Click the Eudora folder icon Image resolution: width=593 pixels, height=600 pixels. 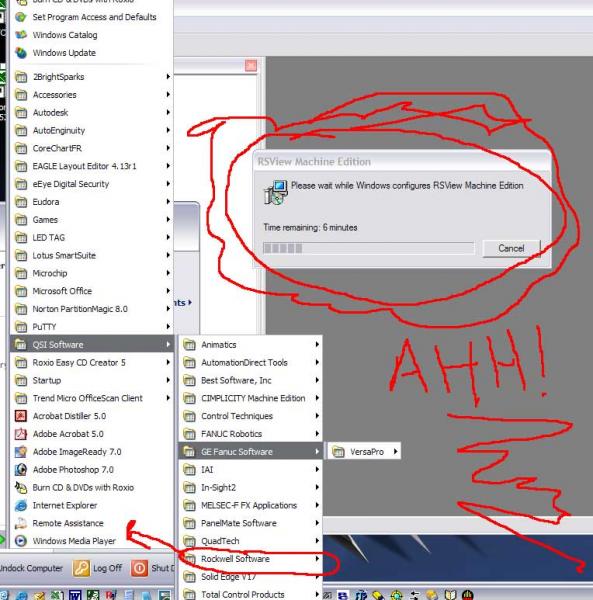(21, 202)
